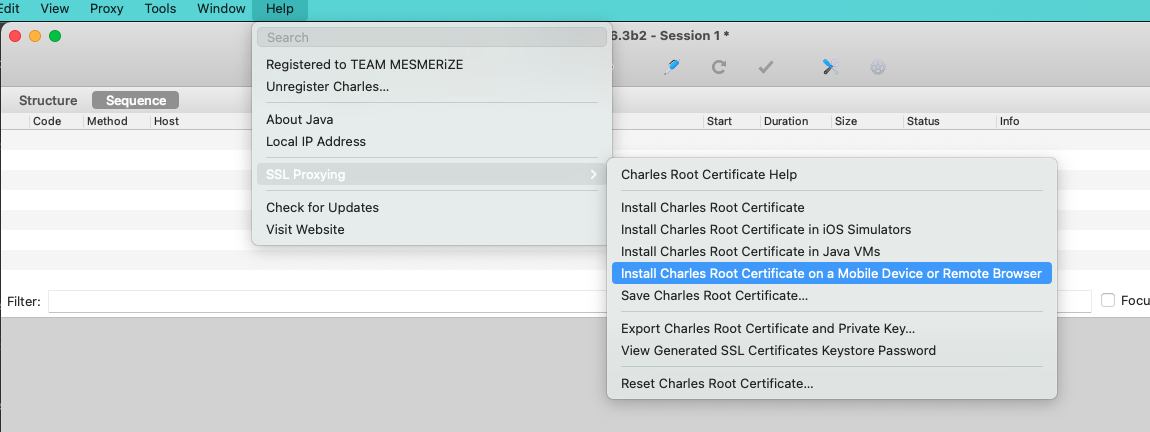Switch to the Sequence tab

[136, 100]
